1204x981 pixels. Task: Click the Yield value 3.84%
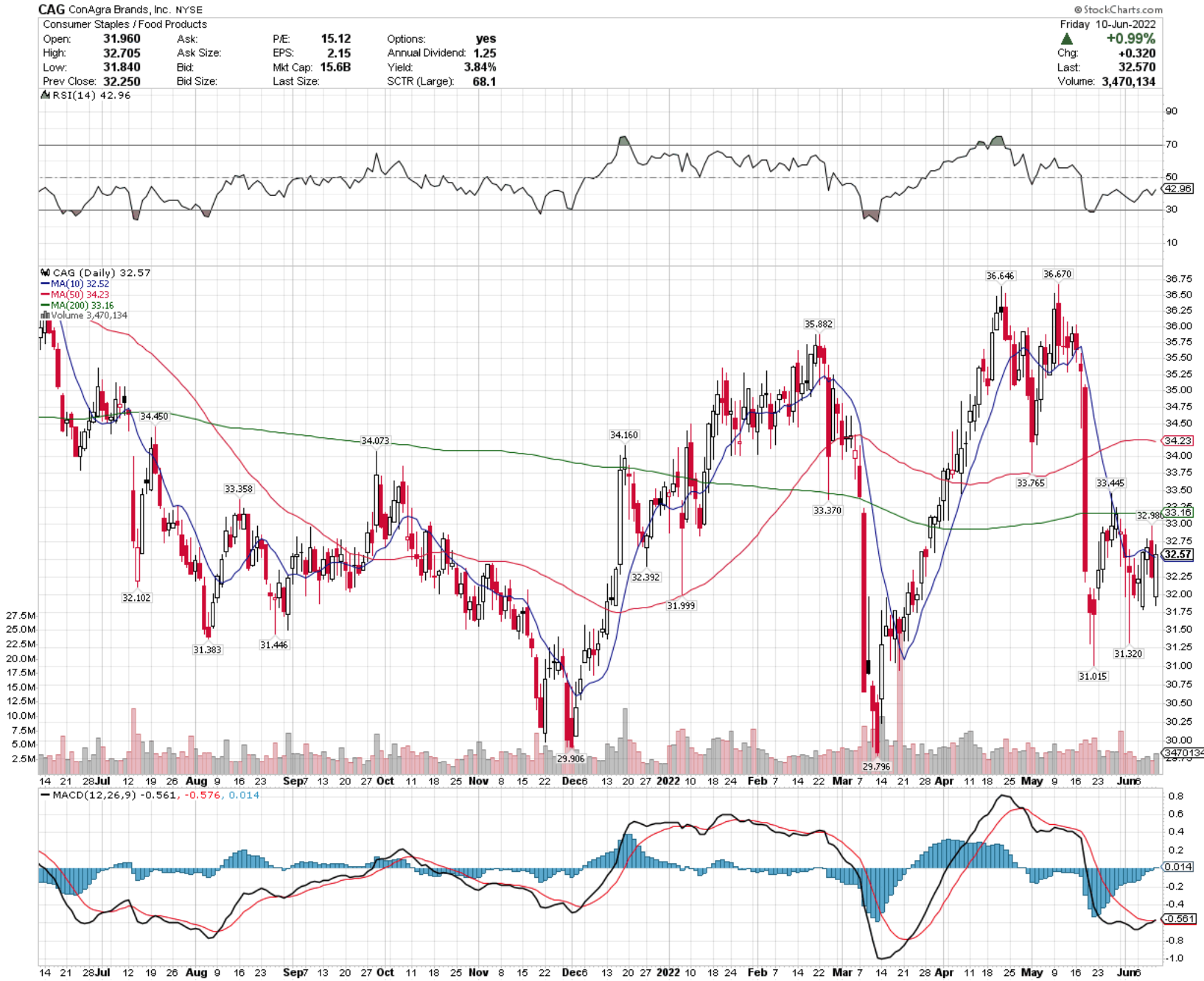point(480,67)
